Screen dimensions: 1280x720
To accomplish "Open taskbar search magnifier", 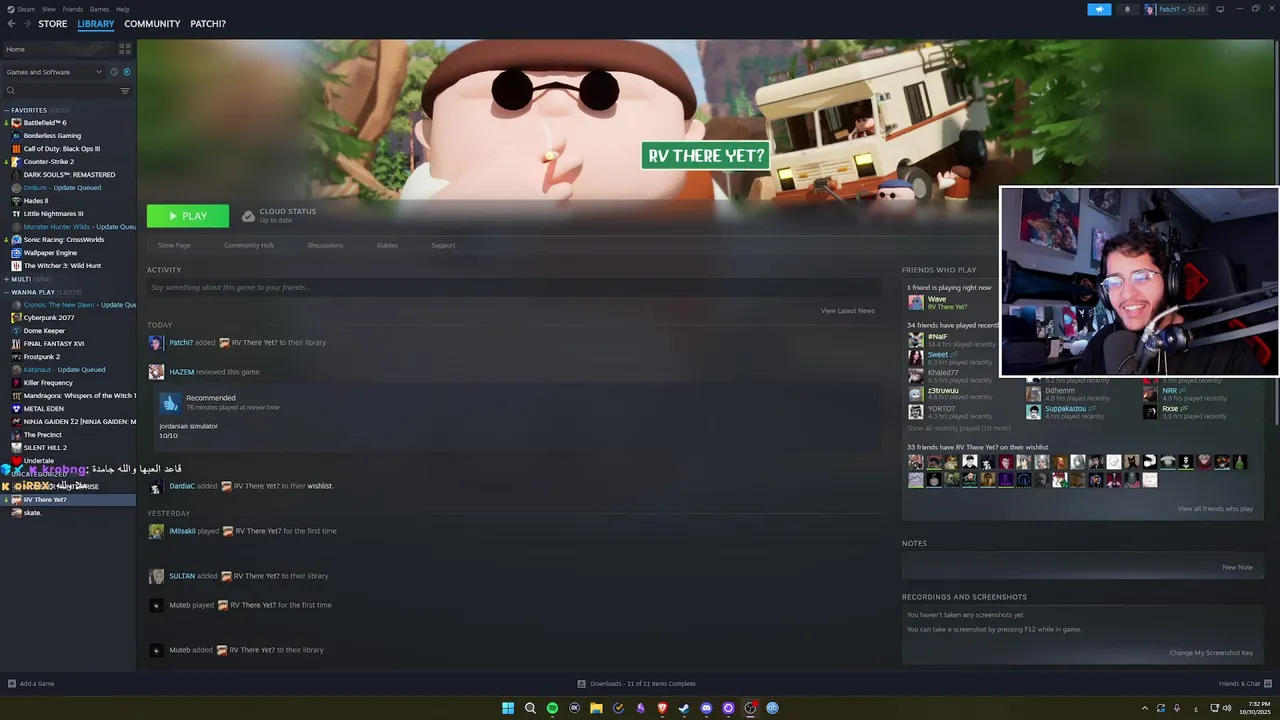I will 530,708.
